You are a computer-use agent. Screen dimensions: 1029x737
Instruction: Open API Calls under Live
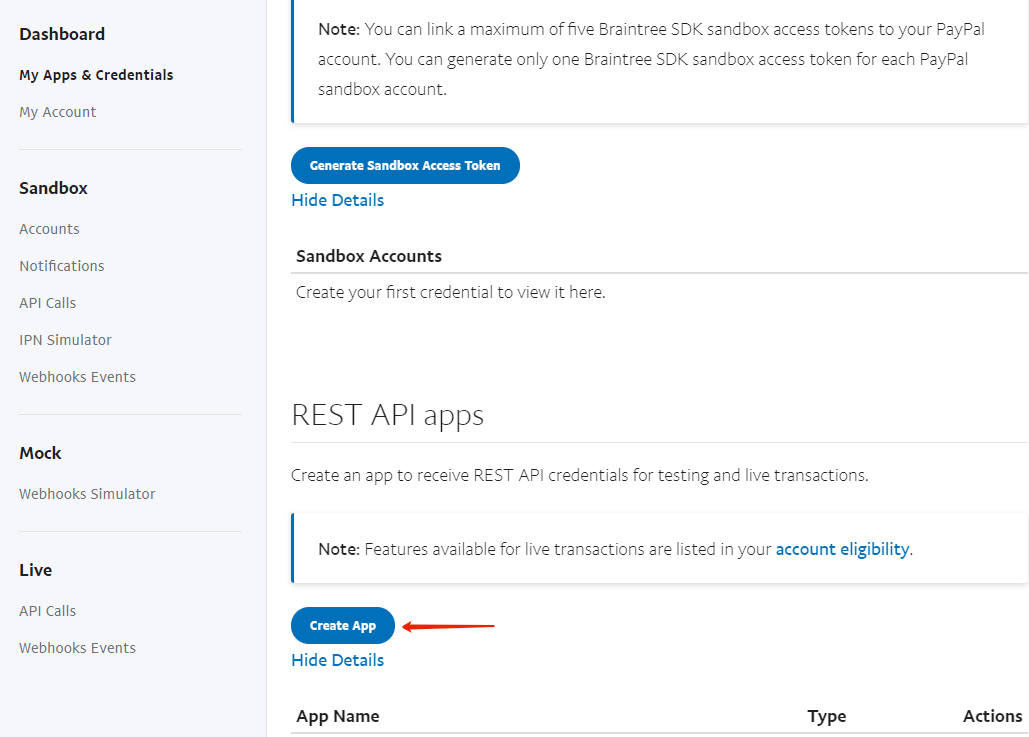coord(47,611)
